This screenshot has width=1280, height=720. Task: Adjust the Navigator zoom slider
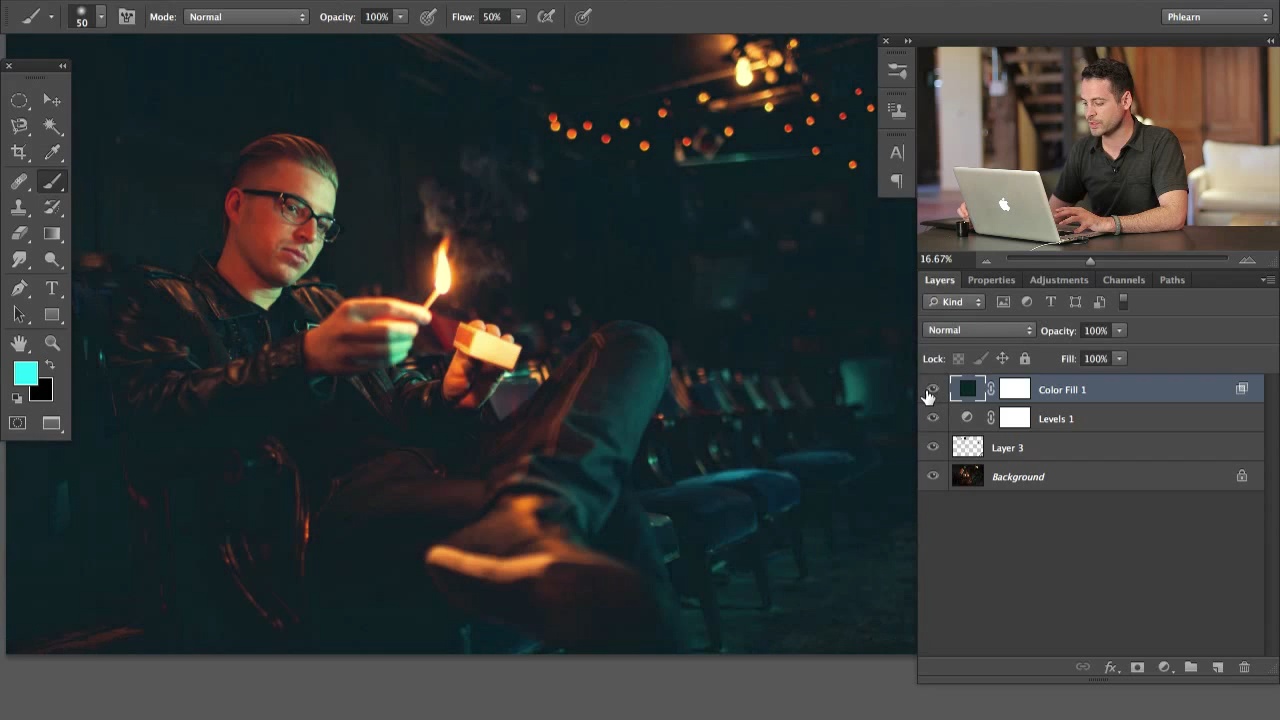(x=1090, y=261)
